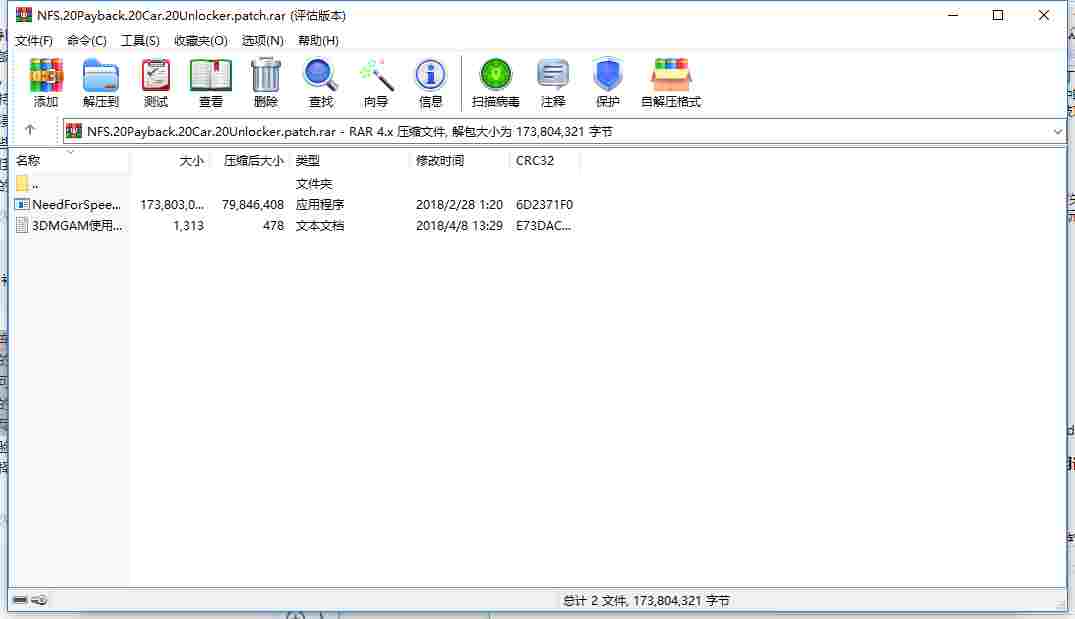1075x619 pixels.
Task: Open the Commands (命令) menu
Action: click(x=86, y=40)
